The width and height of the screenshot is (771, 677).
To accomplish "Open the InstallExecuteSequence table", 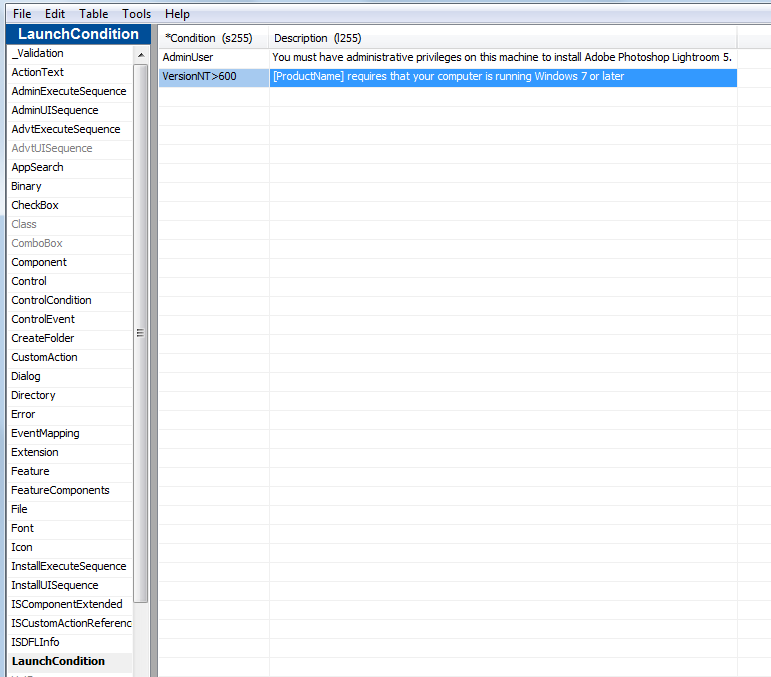I will coord(69,566).
